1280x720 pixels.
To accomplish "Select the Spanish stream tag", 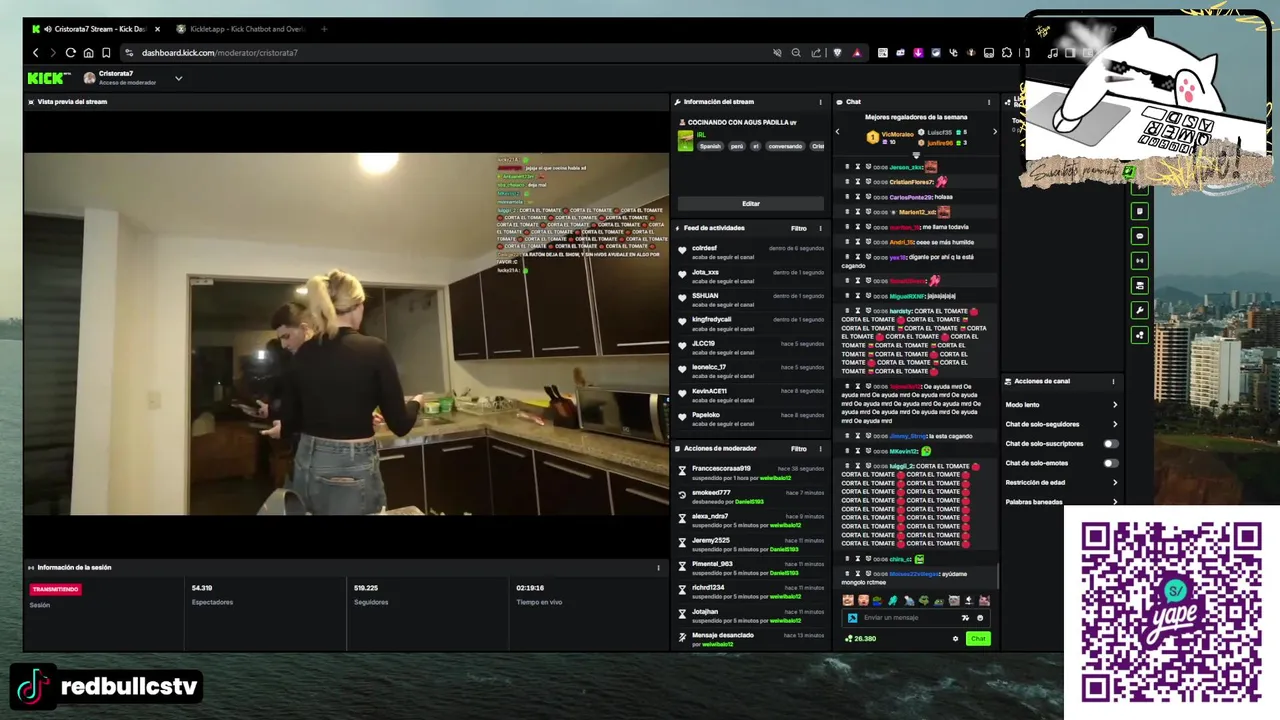I will pos(710,146).
